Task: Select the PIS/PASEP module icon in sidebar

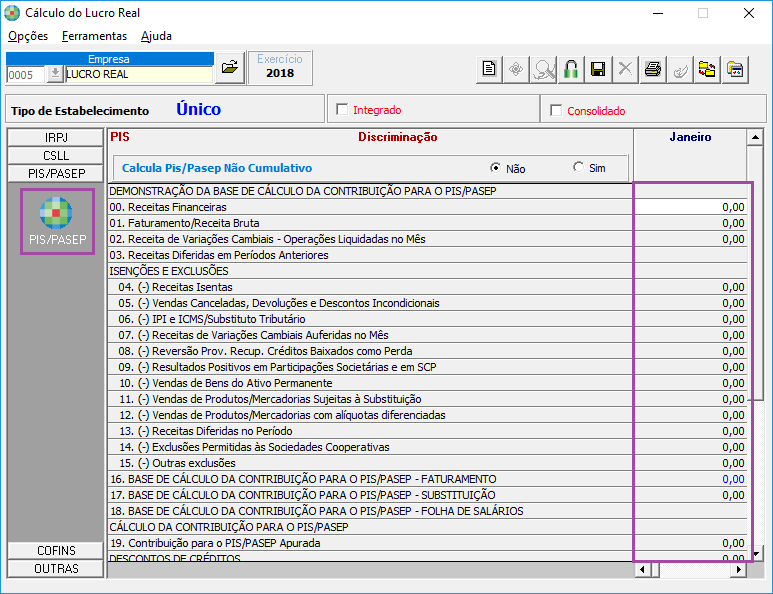Action: [56, 222]
